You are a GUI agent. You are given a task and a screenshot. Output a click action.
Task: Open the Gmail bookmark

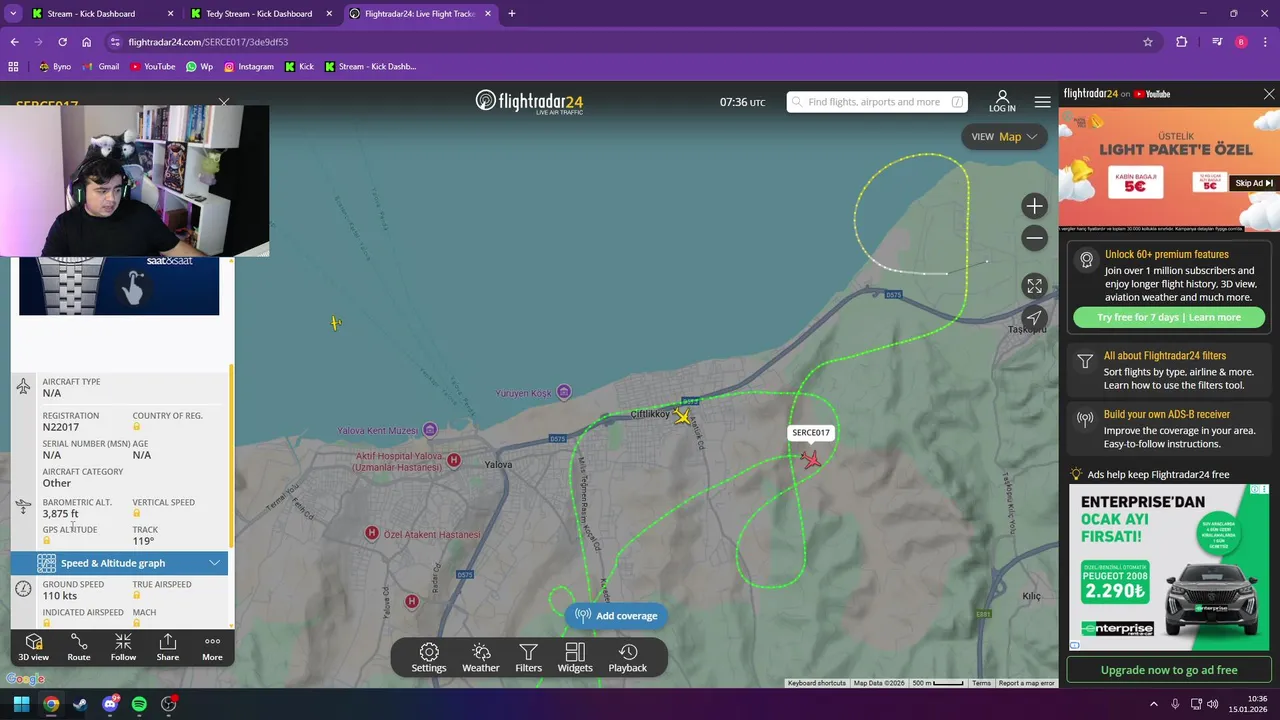[101, 67]
